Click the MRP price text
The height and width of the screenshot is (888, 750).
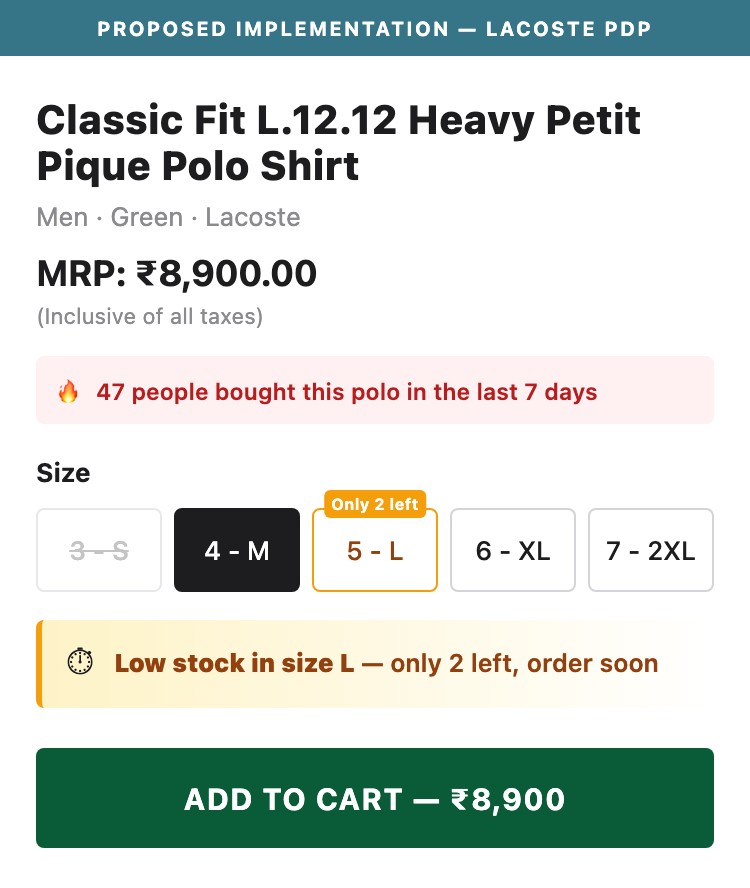click(x=176, y=273)
